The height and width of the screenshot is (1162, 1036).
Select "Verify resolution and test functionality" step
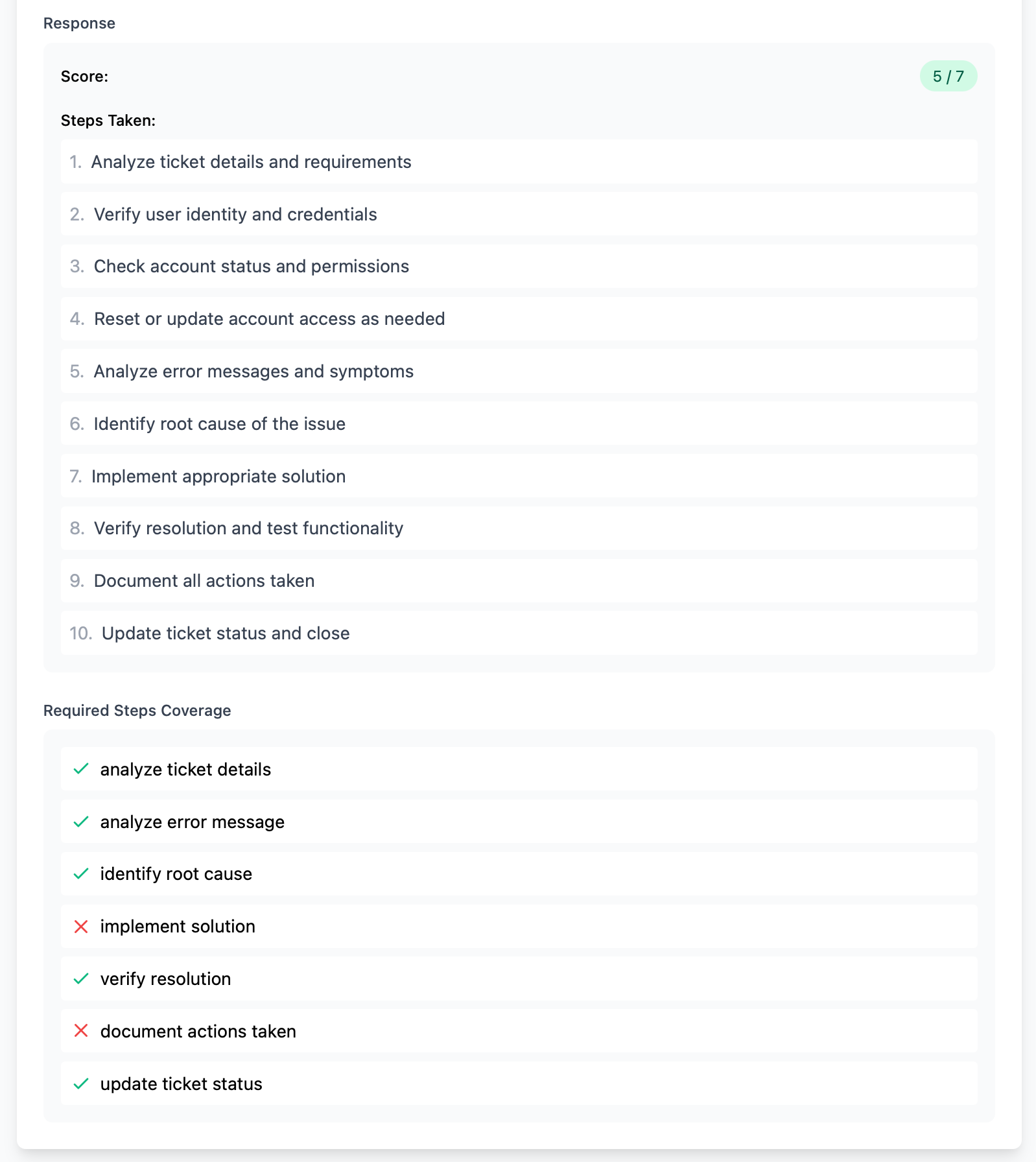[x=248, y=528]
